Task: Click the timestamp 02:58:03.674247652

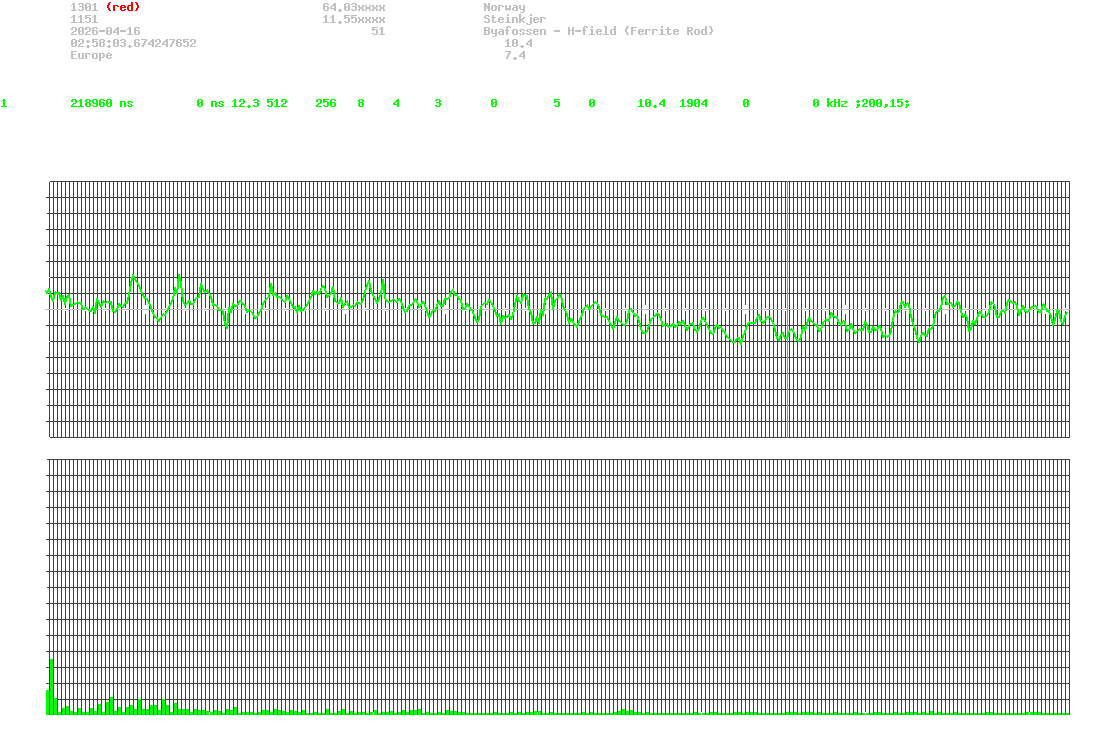Action: [133, 43]
